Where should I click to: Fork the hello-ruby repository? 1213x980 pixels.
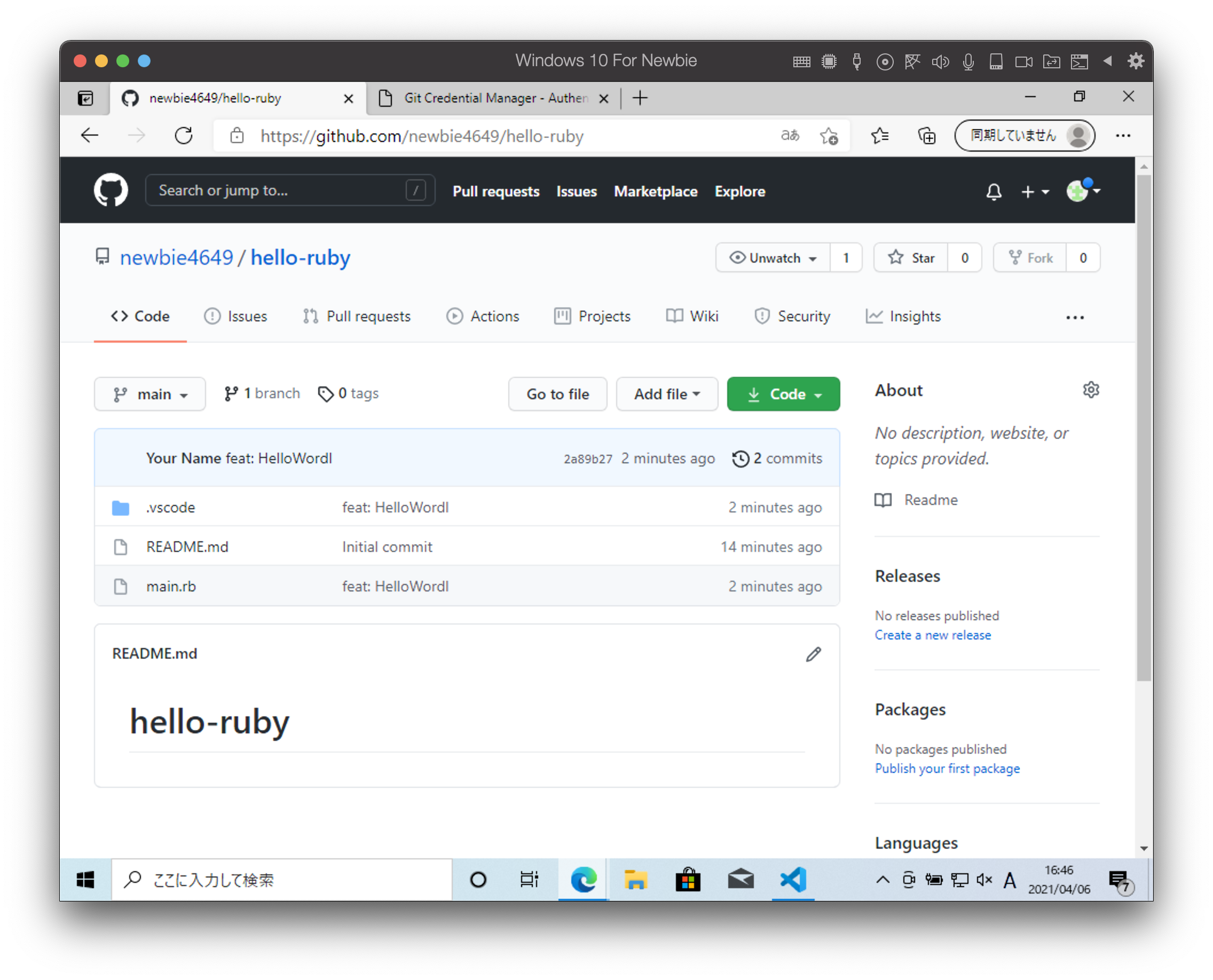(x=1030, y=257)
